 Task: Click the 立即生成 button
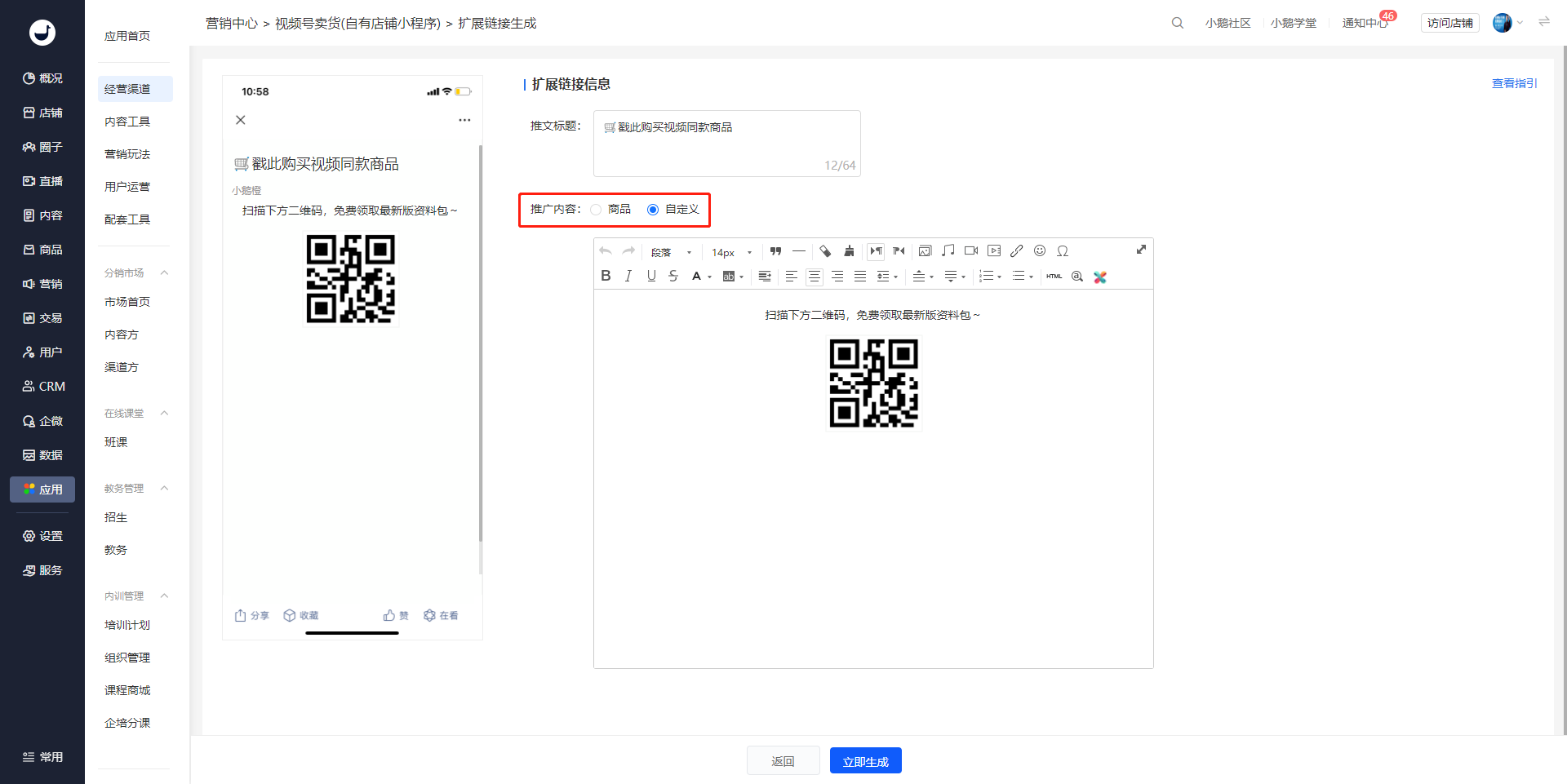pyautogui.click(x=866, y=761)
